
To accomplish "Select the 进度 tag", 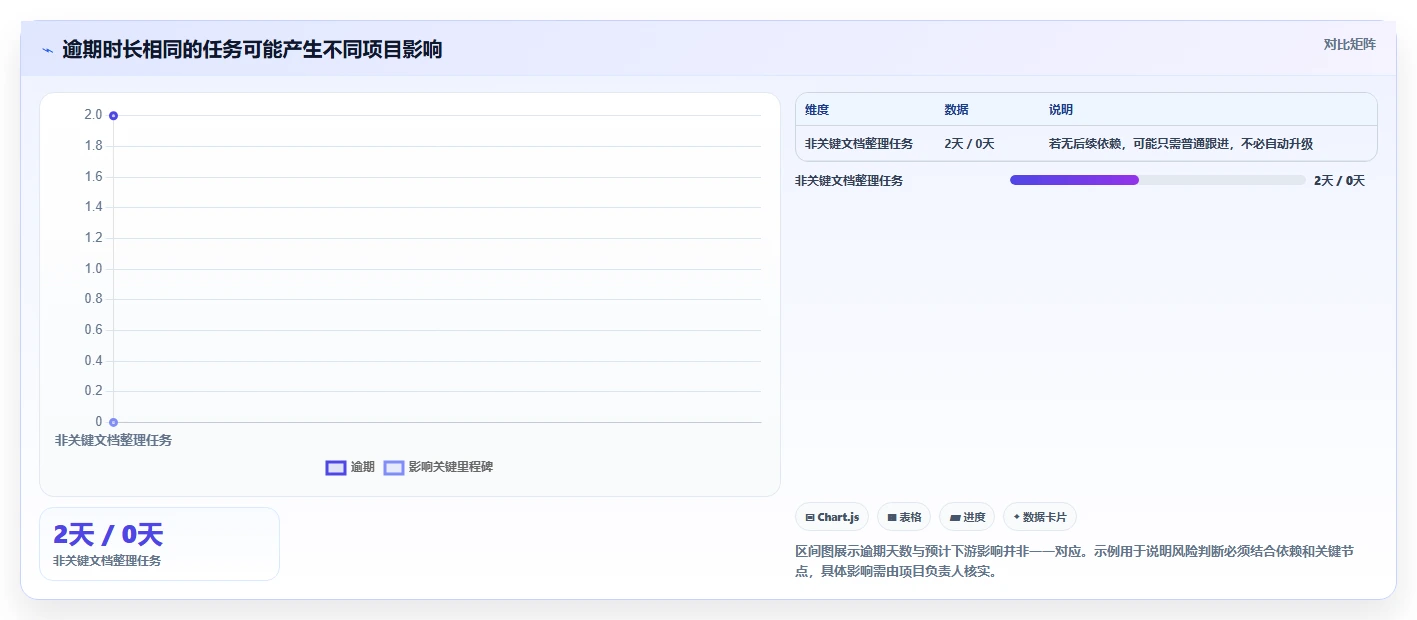I will point(967,517).
